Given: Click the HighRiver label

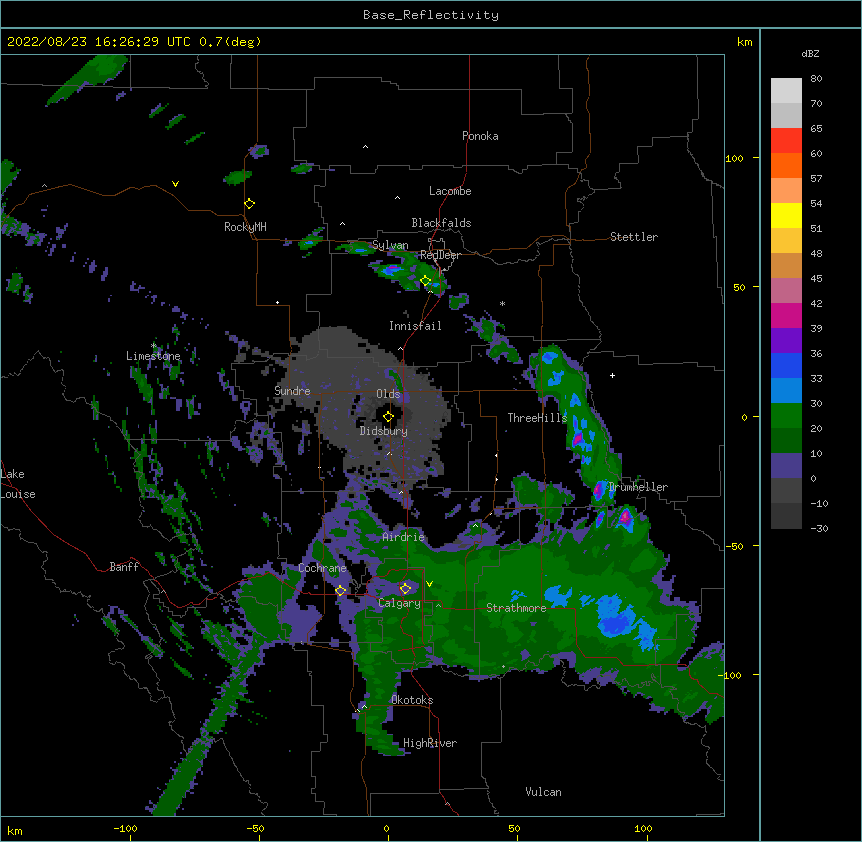Looking at the screenshot, I should click(430, 743).
